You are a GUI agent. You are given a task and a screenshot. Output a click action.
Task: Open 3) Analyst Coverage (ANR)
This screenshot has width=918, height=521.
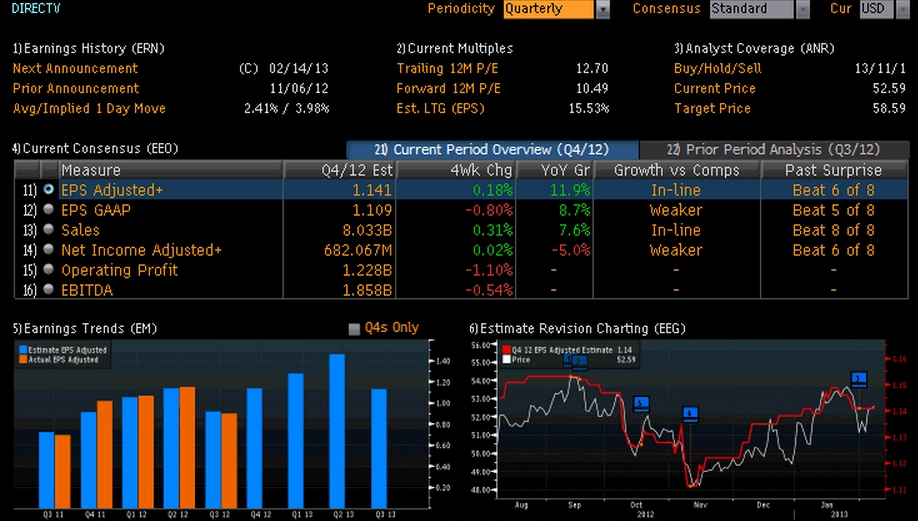(754, 48)
